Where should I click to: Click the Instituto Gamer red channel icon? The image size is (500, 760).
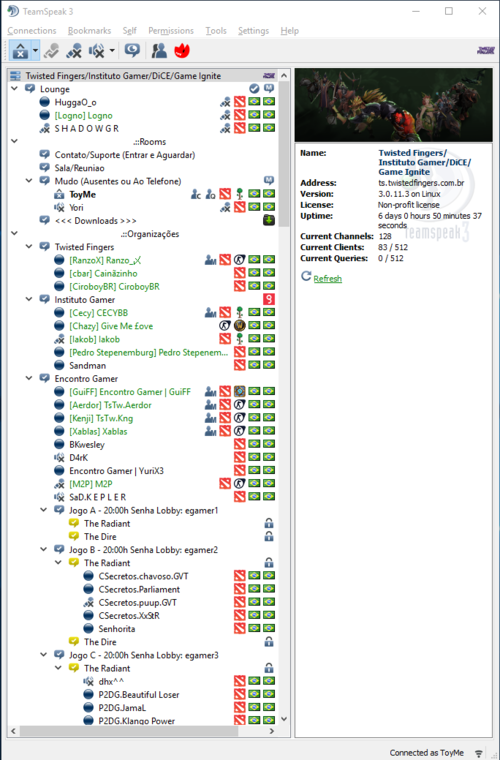pyautogui.click(x=269, y=300)
